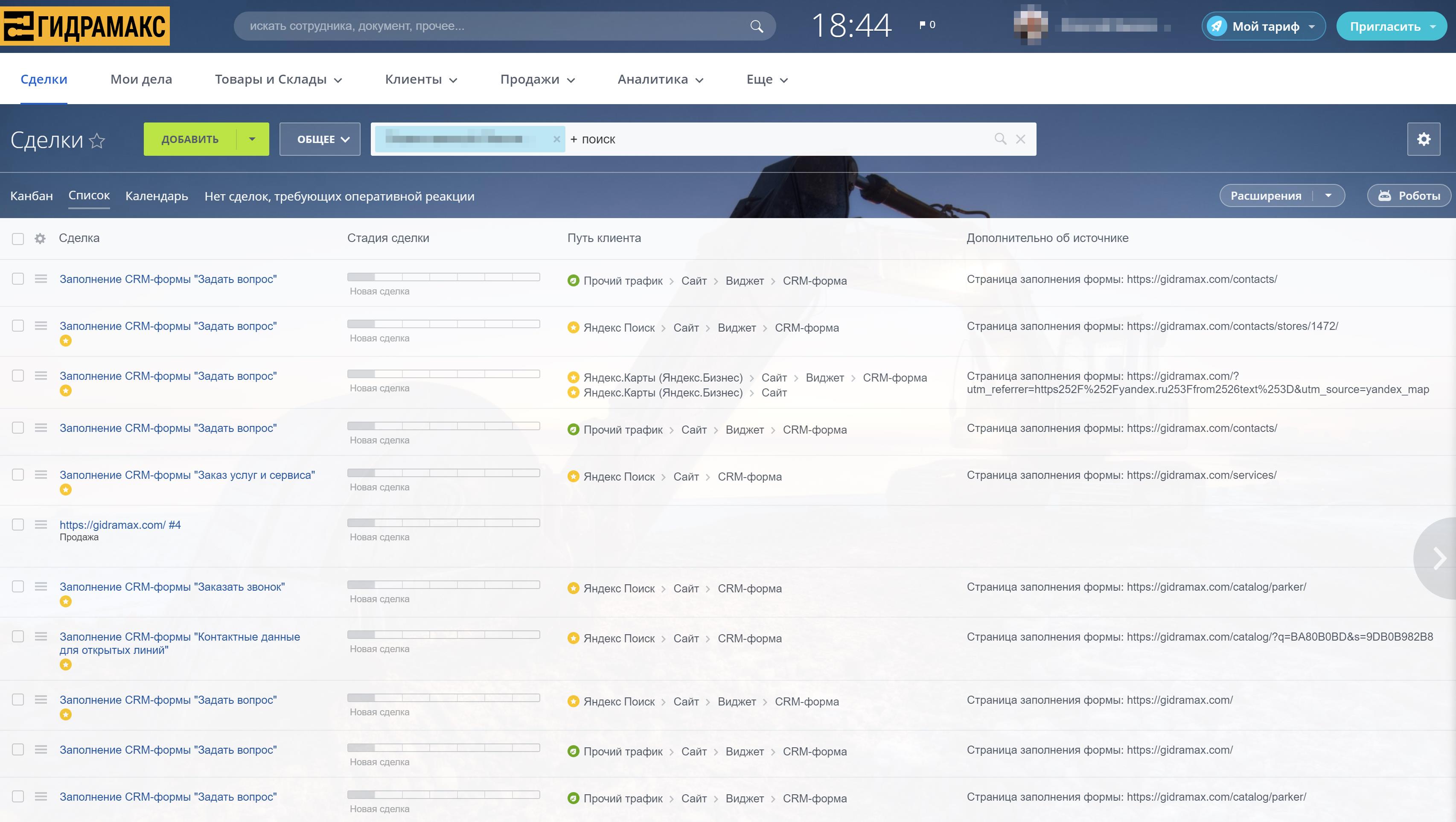Switch to the Канбан view
The height and width of the screenshot is (822, 1456).
point(32,196)
